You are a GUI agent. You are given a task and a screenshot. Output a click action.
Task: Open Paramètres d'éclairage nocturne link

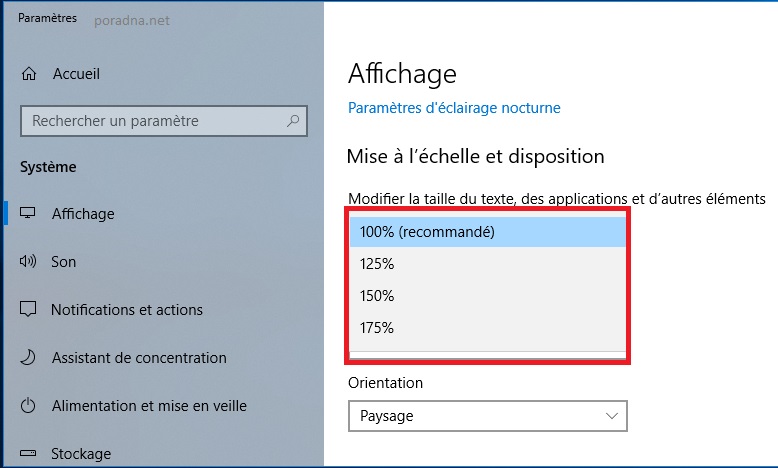pos(454,108)
